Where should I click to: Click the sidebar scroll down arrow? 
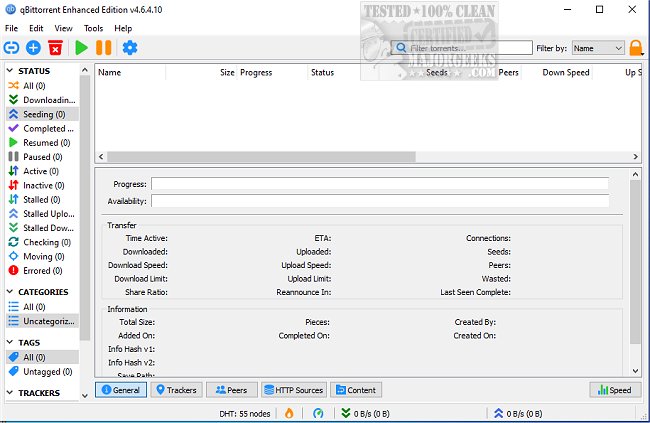click(85, 396)
